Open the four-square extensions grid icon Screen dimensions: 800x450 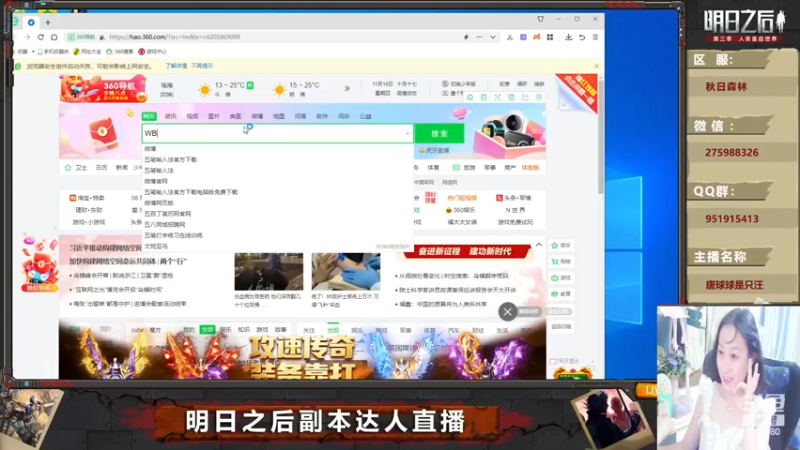coord(549,37)
